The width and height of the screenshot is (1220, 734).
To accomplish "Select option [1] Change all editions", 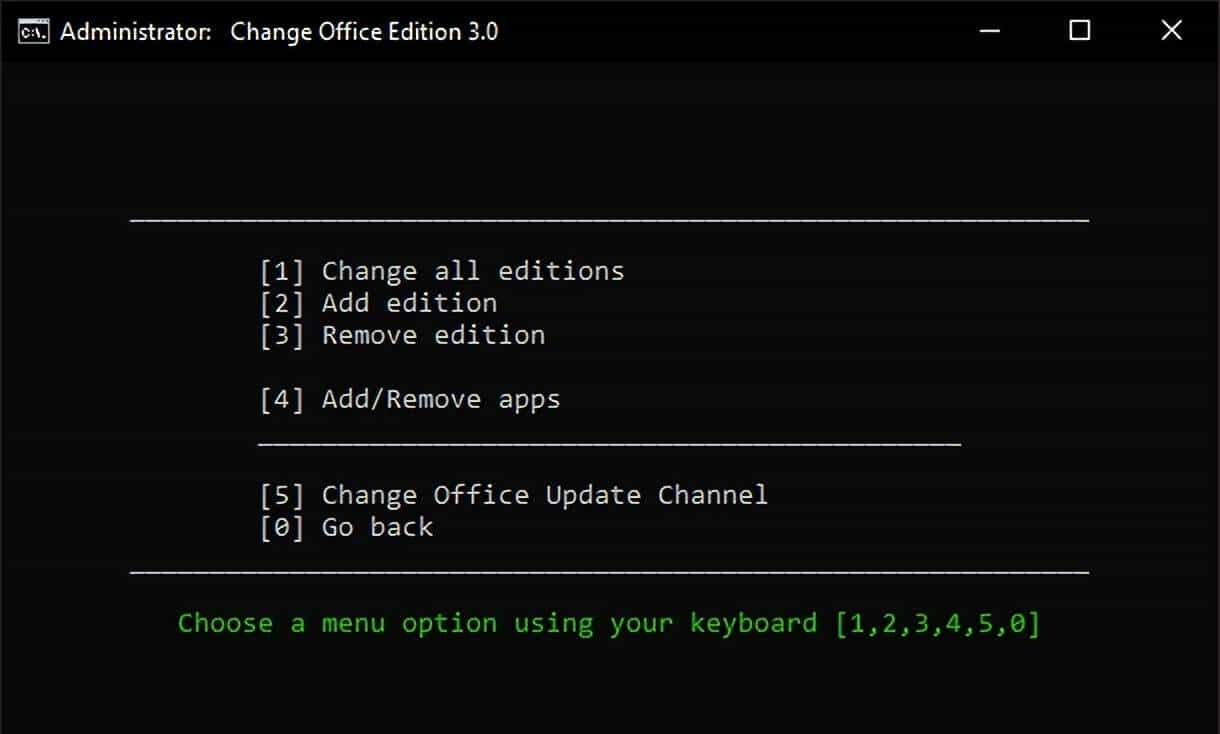I will (444, 270).
